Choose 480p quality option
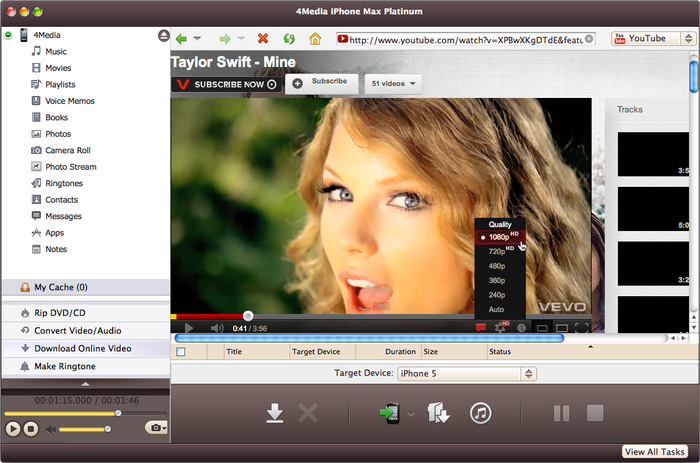 (495, 266)
